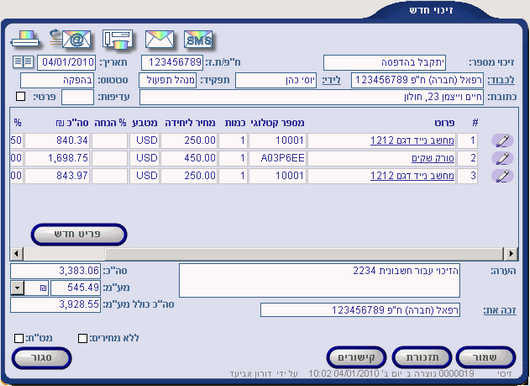Image resolution: width=530 pixels, height=386 pixels.
Task: Click the date field 04/01/2010
Action: (67, 63)
